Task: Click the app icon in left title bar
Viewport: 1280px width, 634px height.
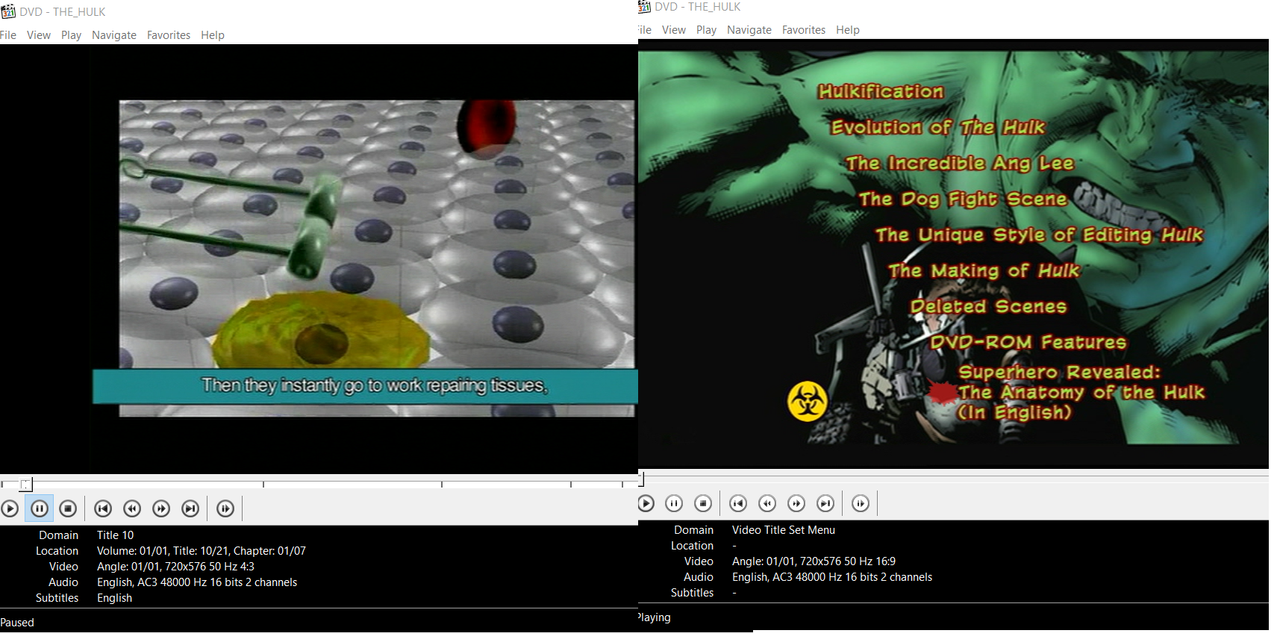Action: (8, 12)
